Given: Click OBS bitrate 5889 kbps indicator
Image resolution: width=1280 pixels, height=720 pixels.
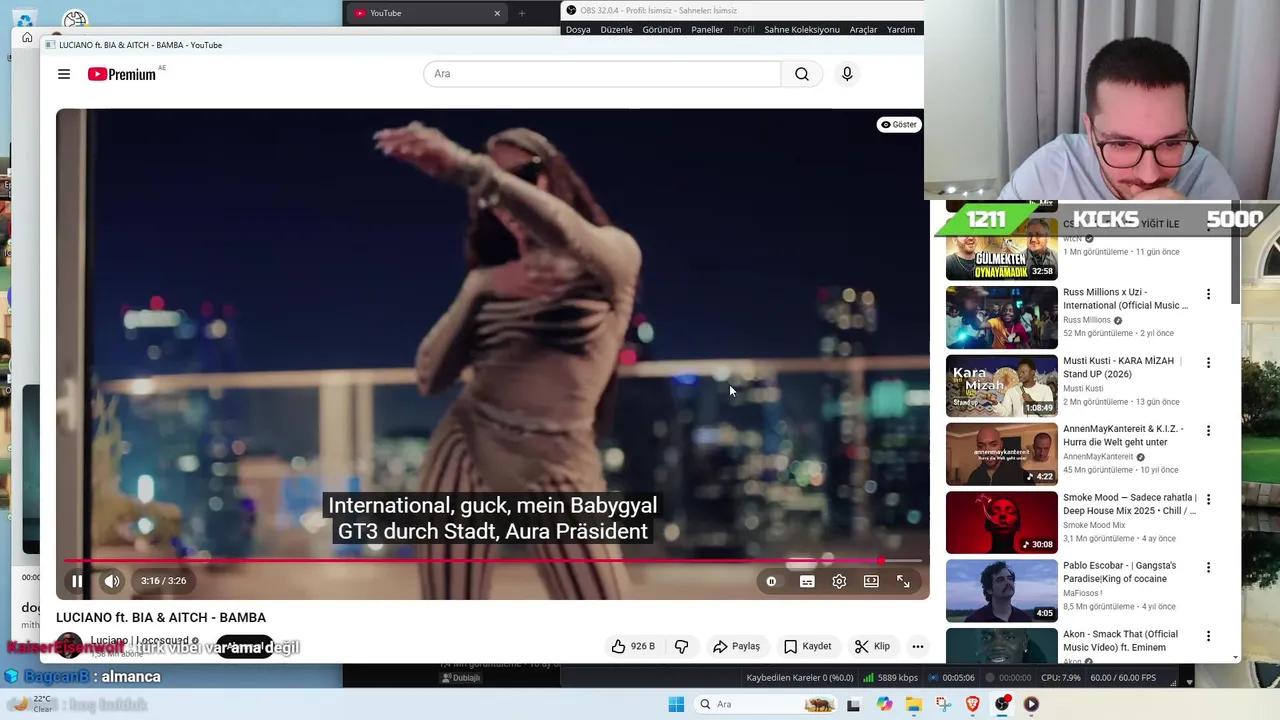Looking at the screenshot, I should tap(890, 677).
